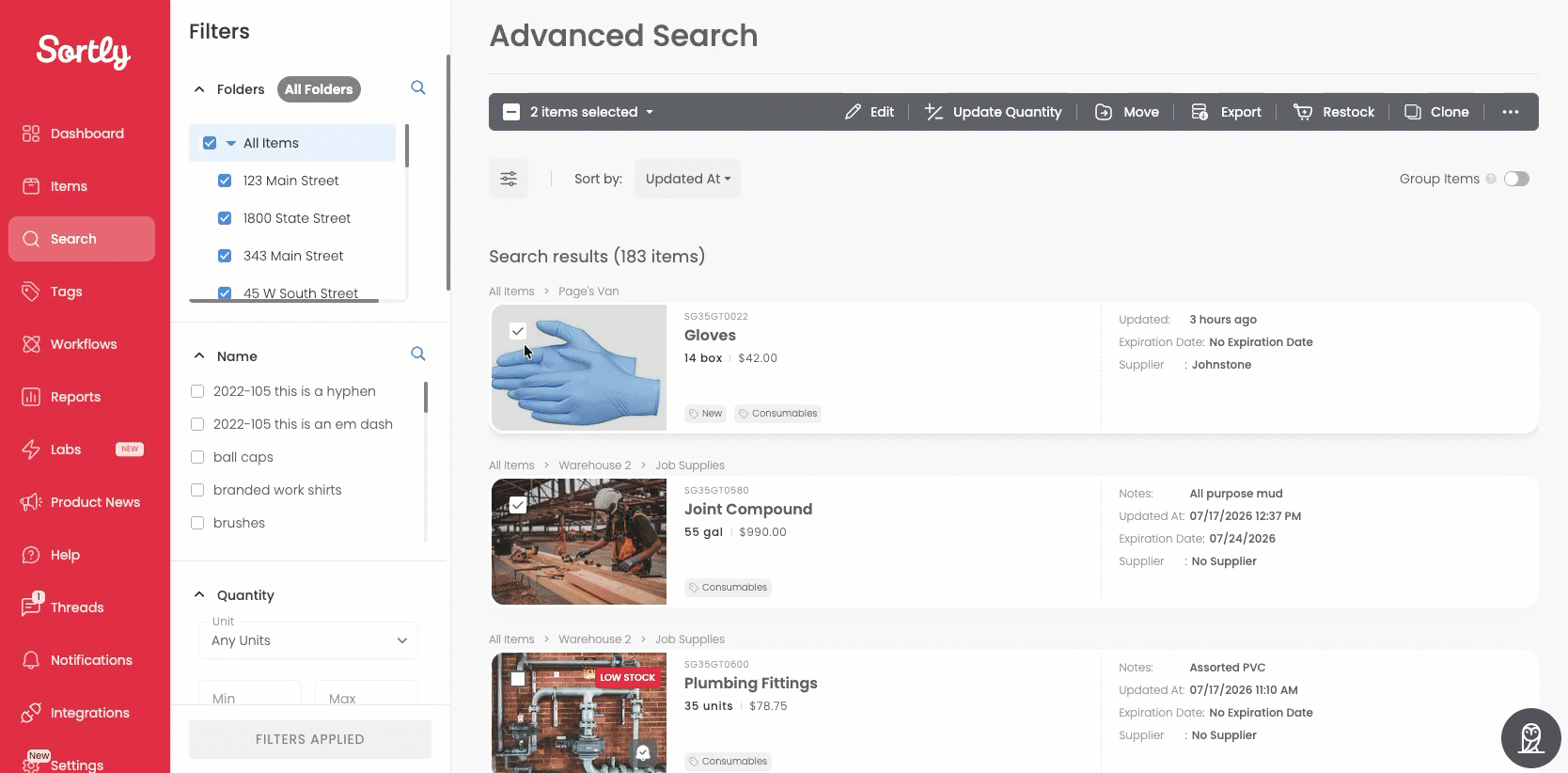
Task: Collapse the Folders filter section
Action: tap(199, 89)
